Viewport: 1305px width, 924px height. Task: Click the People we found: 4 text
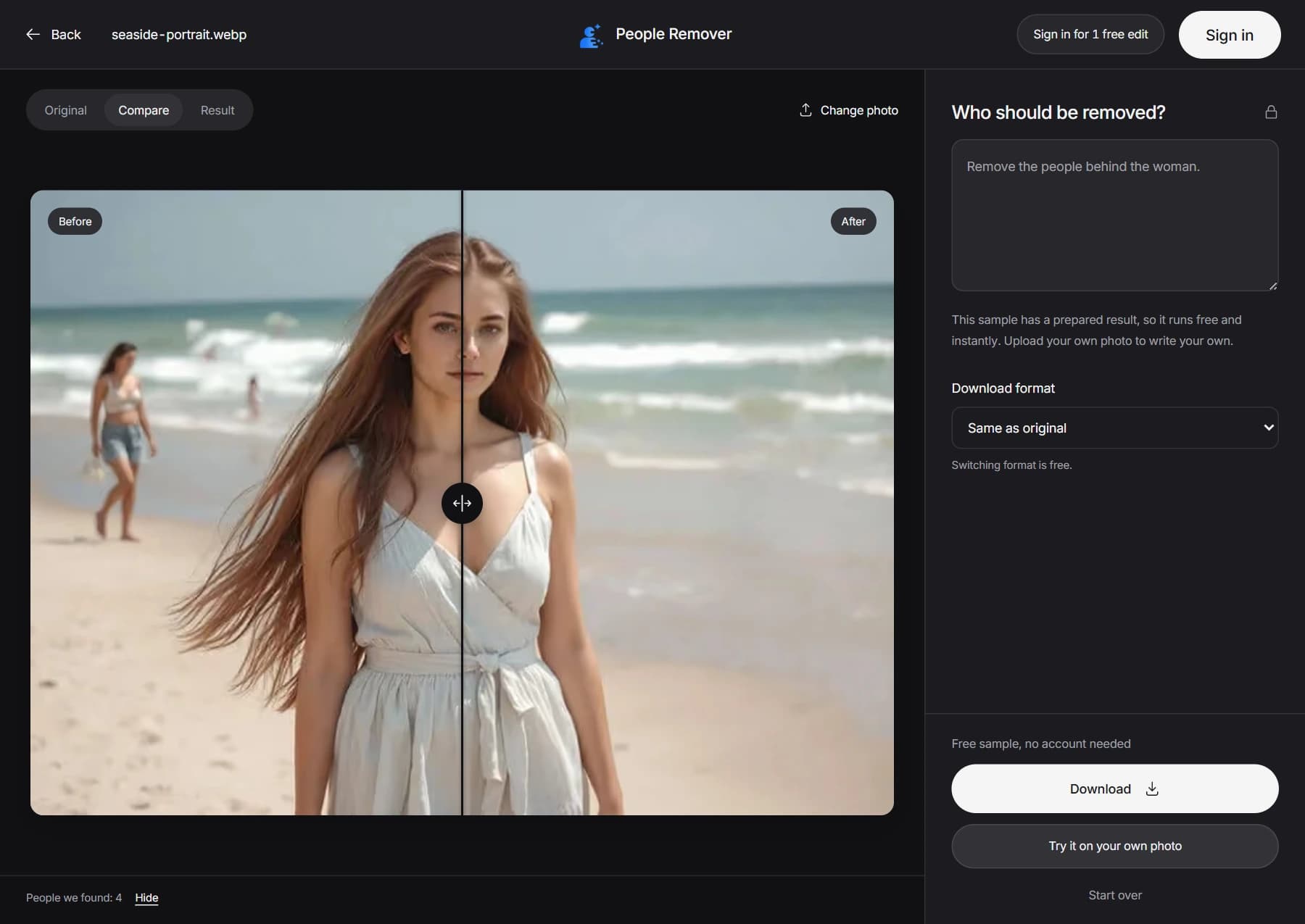click(74, 897)
